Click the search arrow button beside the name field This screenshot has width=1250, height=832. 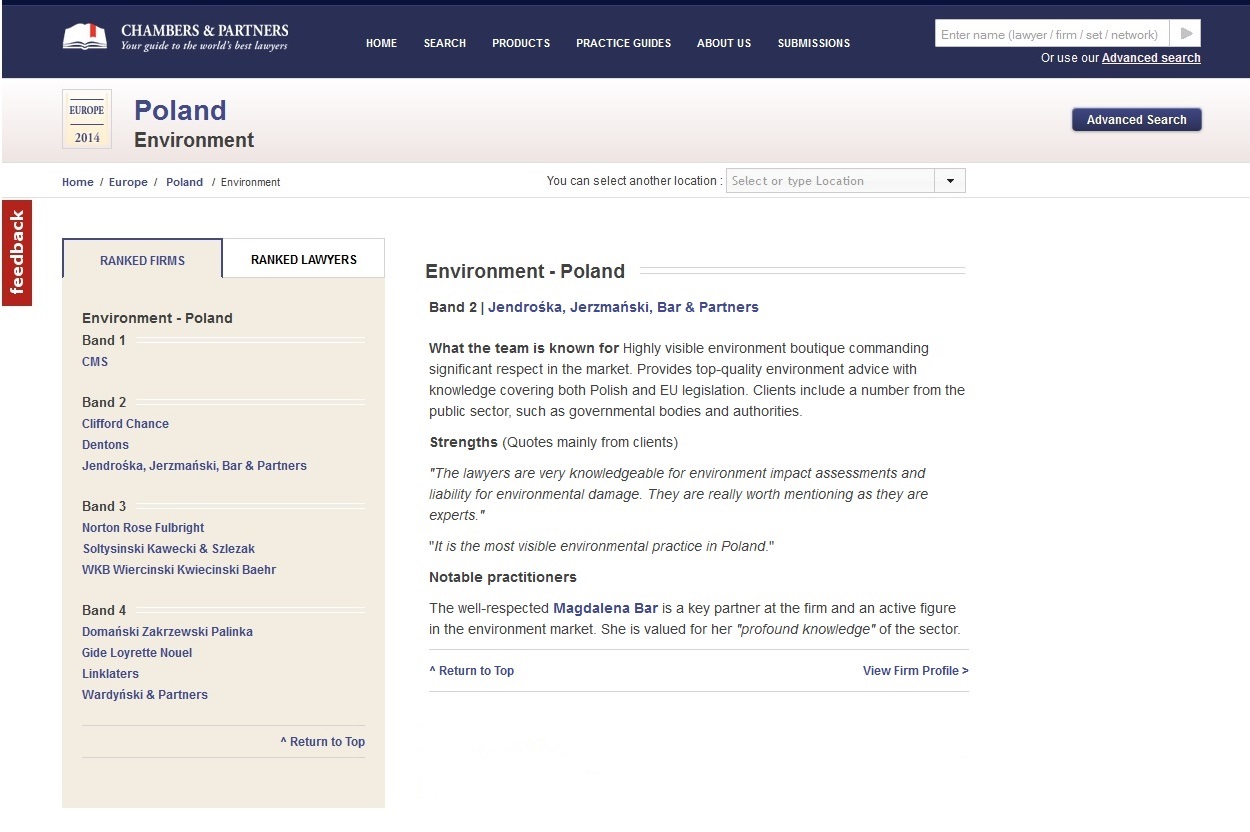(x=1186, y=33)
